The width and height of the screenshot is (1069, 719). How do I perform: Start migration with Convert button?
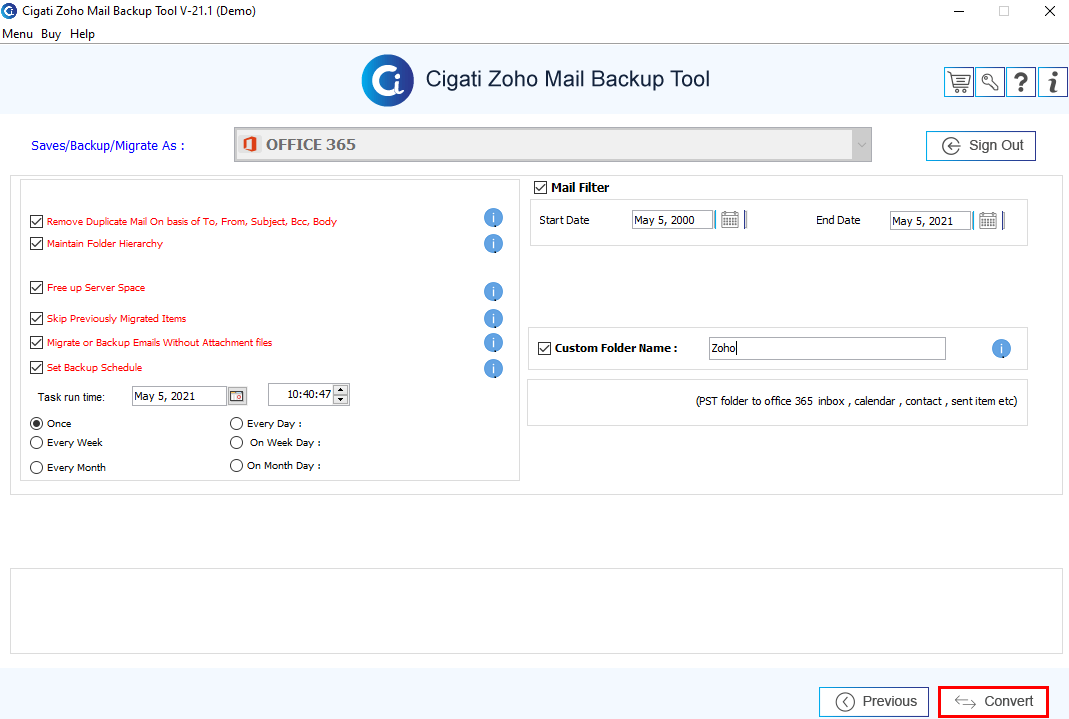pyautogui.click(x=993, y=702)
